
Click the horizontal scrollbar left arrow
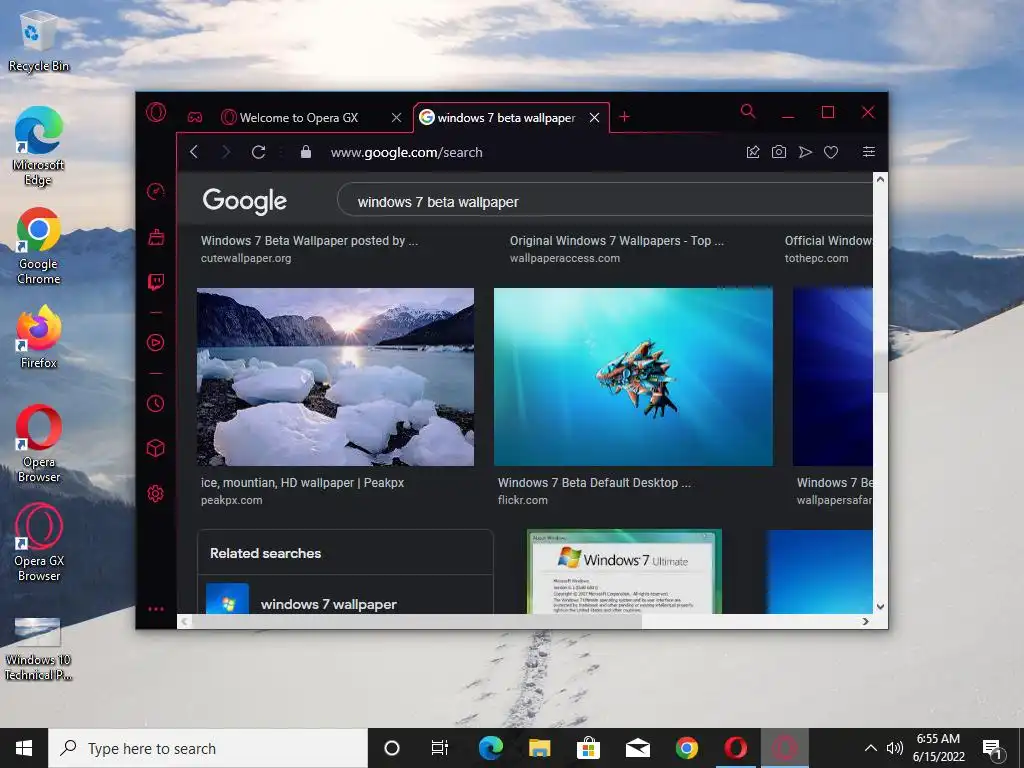[x=185, y=622]
